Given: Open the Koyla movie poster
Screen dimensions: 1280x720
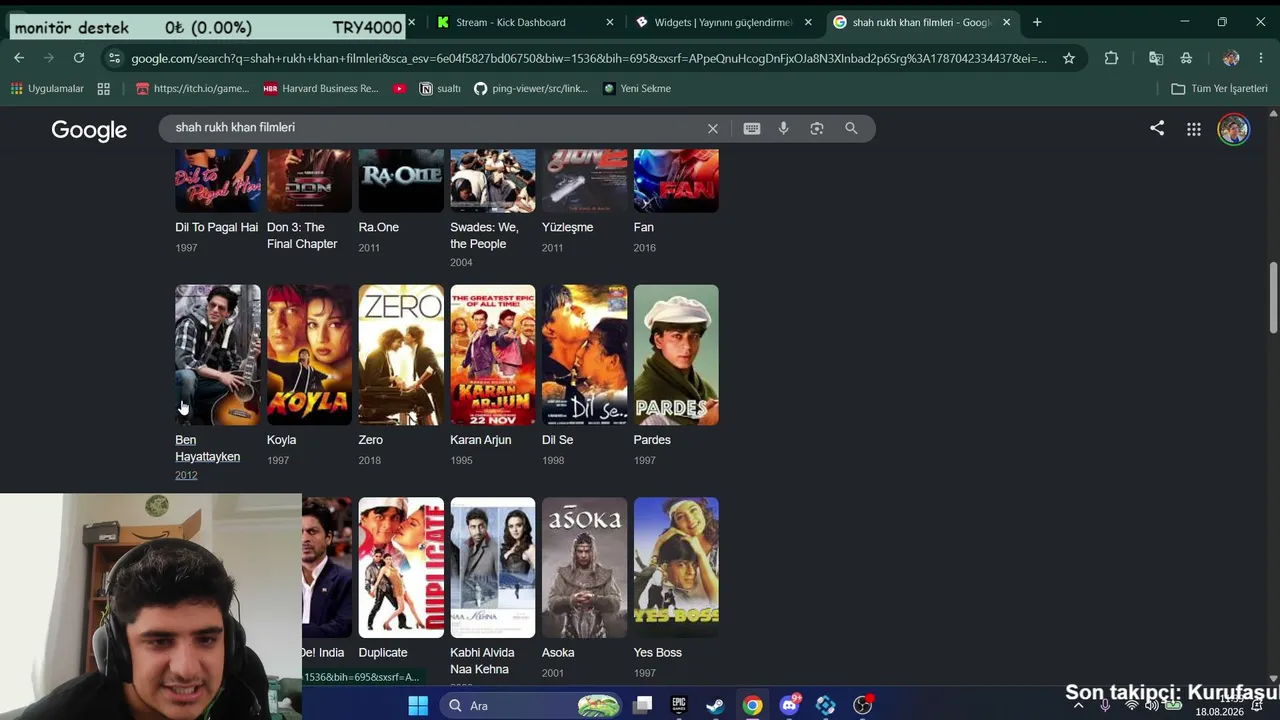Looking at the screenshot, I should pos(309,355).
